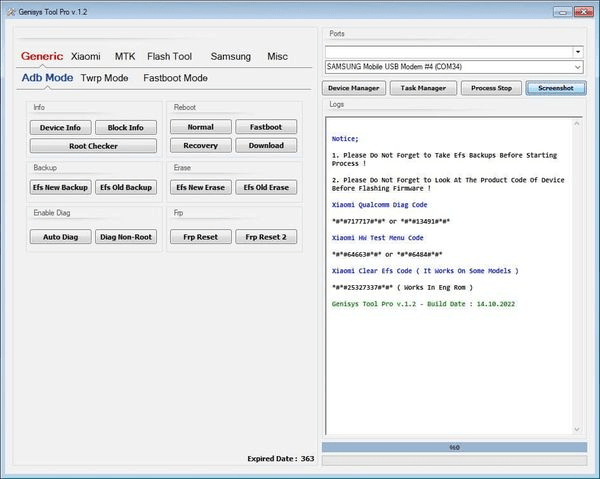Select the Adb Mode sub-tab

[47, 78]
